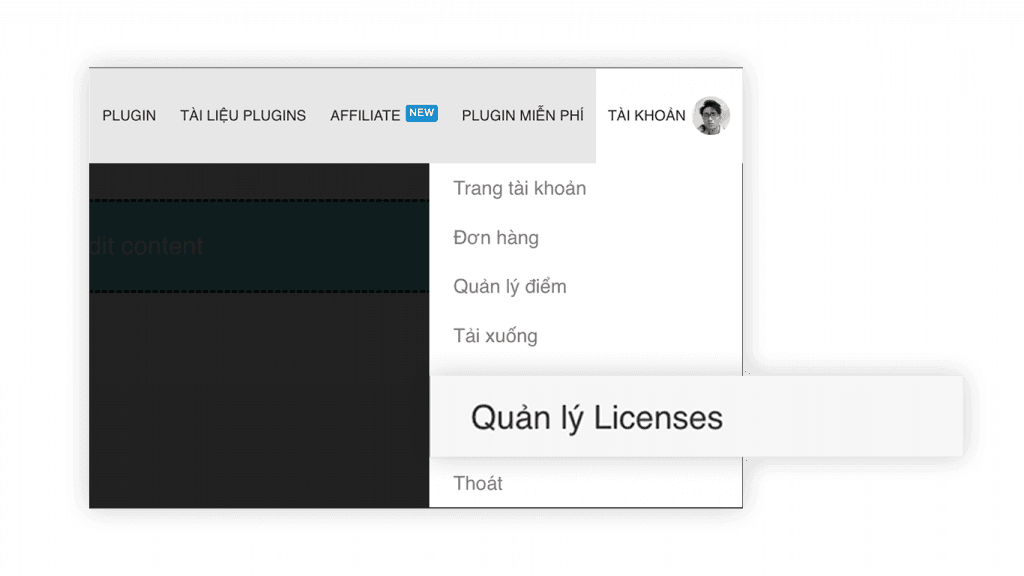Select Quản lý điểm menu entry
The height and width of the screenshot is (576, 1024).
[509, 287]
